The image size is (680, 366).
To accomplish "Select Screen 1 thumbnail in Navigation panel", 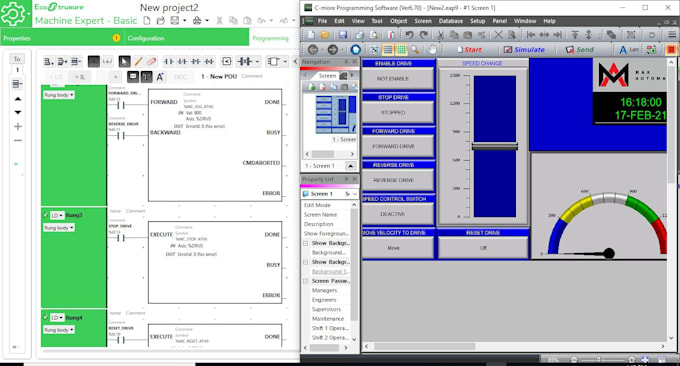I will 336,114.
